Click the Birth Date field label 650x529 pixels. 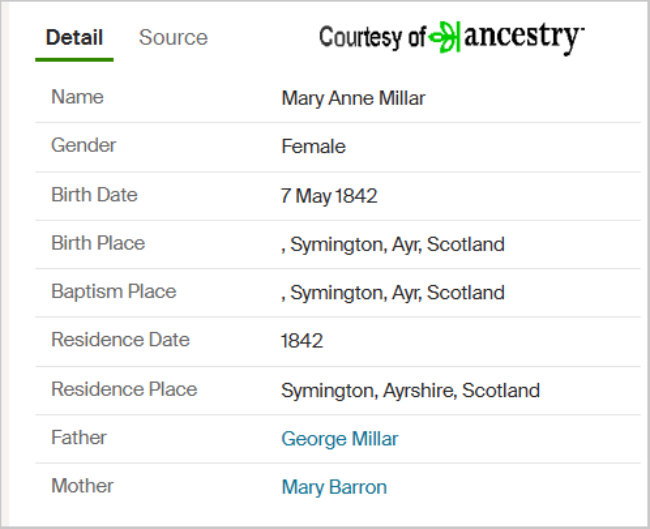tap(95, 195)
